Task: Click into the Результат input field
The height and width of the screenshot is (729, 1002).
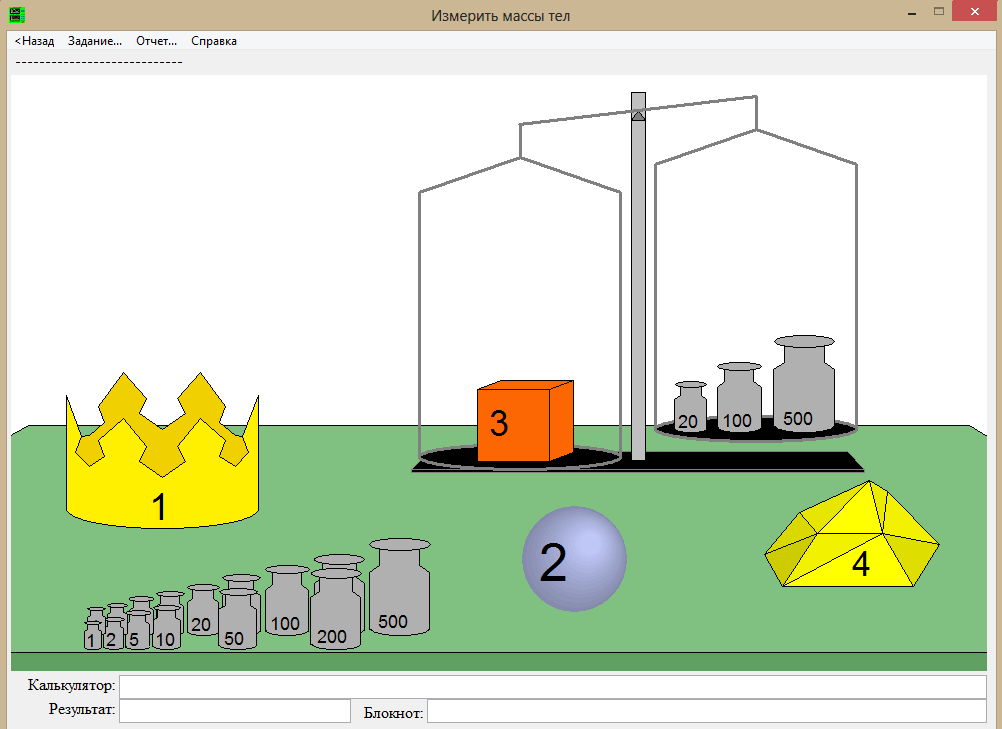Action: click(235, 711)
